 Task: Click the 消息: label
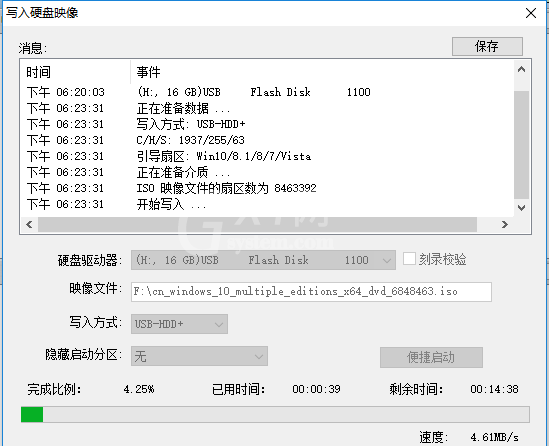click(33, 48)
